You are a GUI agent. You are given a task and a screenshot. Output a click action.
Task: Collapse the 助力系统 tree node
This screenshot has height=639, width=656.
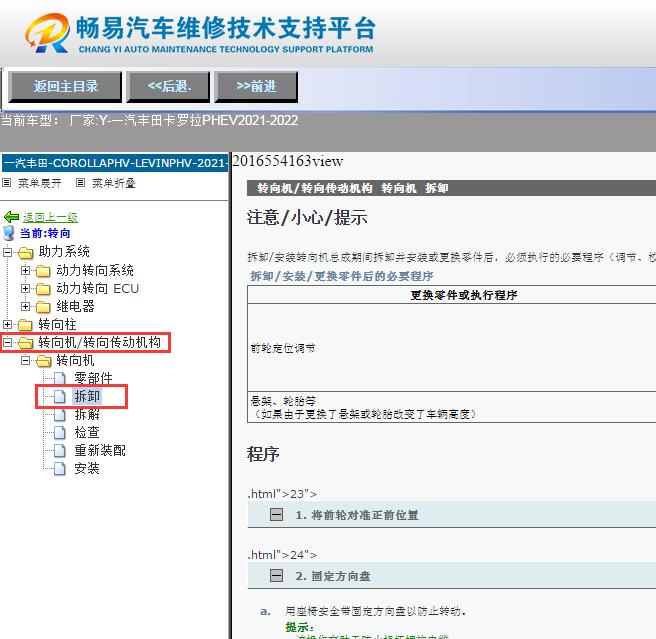point(8,252)
